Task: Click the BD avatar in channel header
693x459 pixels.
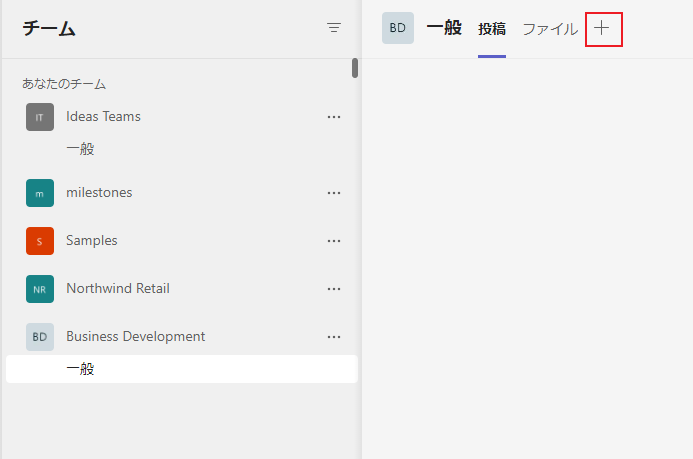Action: tap(398, 28)
